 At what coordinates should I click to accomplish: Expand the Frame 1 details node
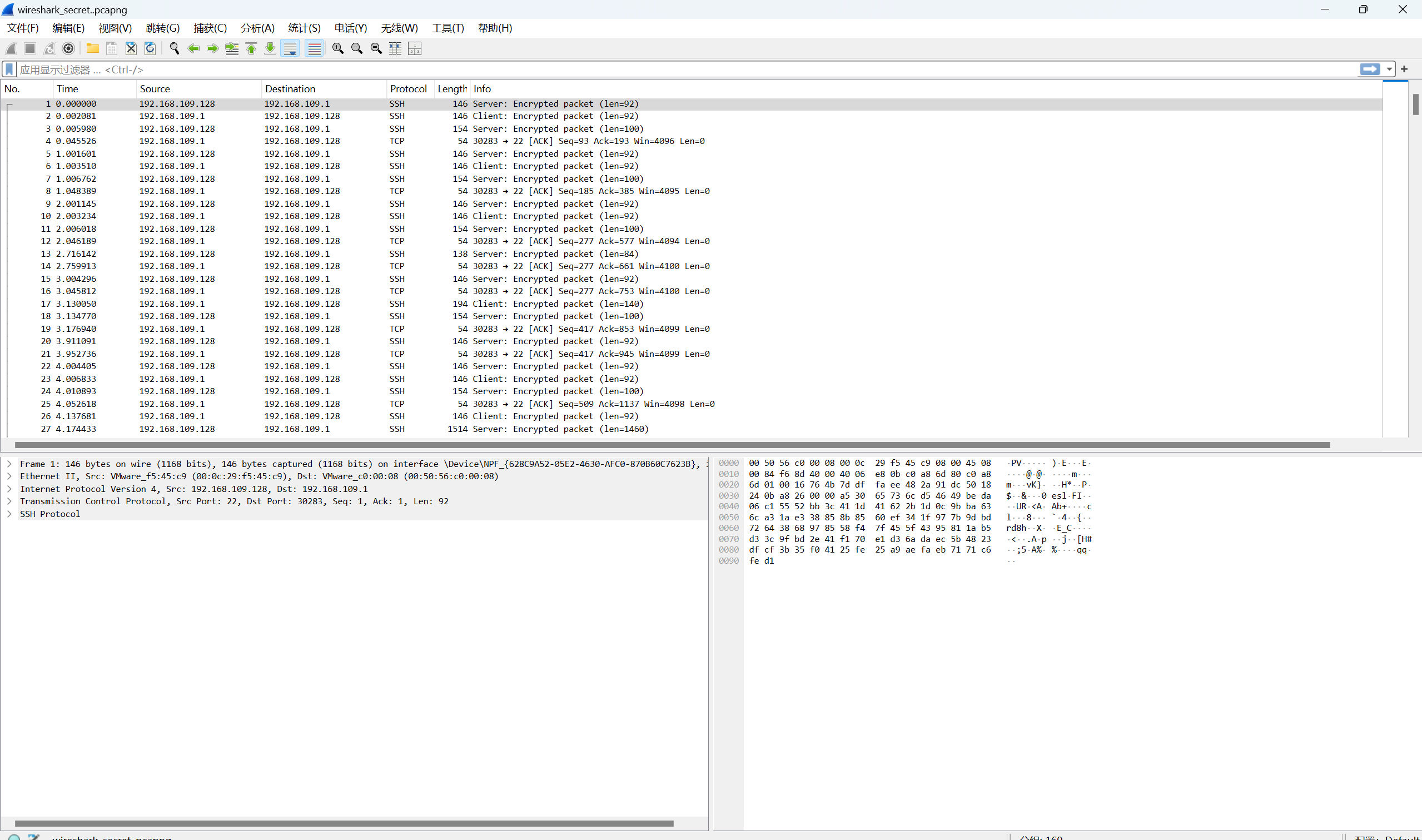click(x=9, y=464)
